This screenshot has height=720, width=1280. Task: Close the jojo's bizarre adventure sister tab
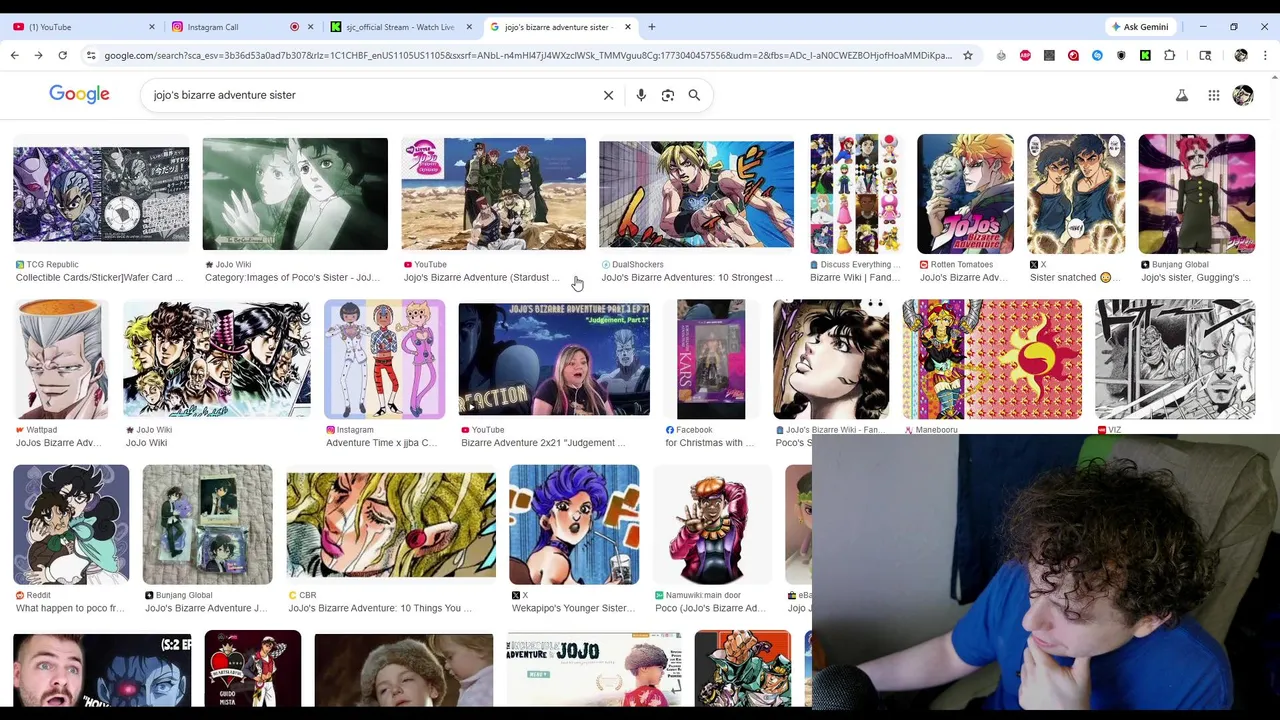pyautogui.click(x=628, y=27)
